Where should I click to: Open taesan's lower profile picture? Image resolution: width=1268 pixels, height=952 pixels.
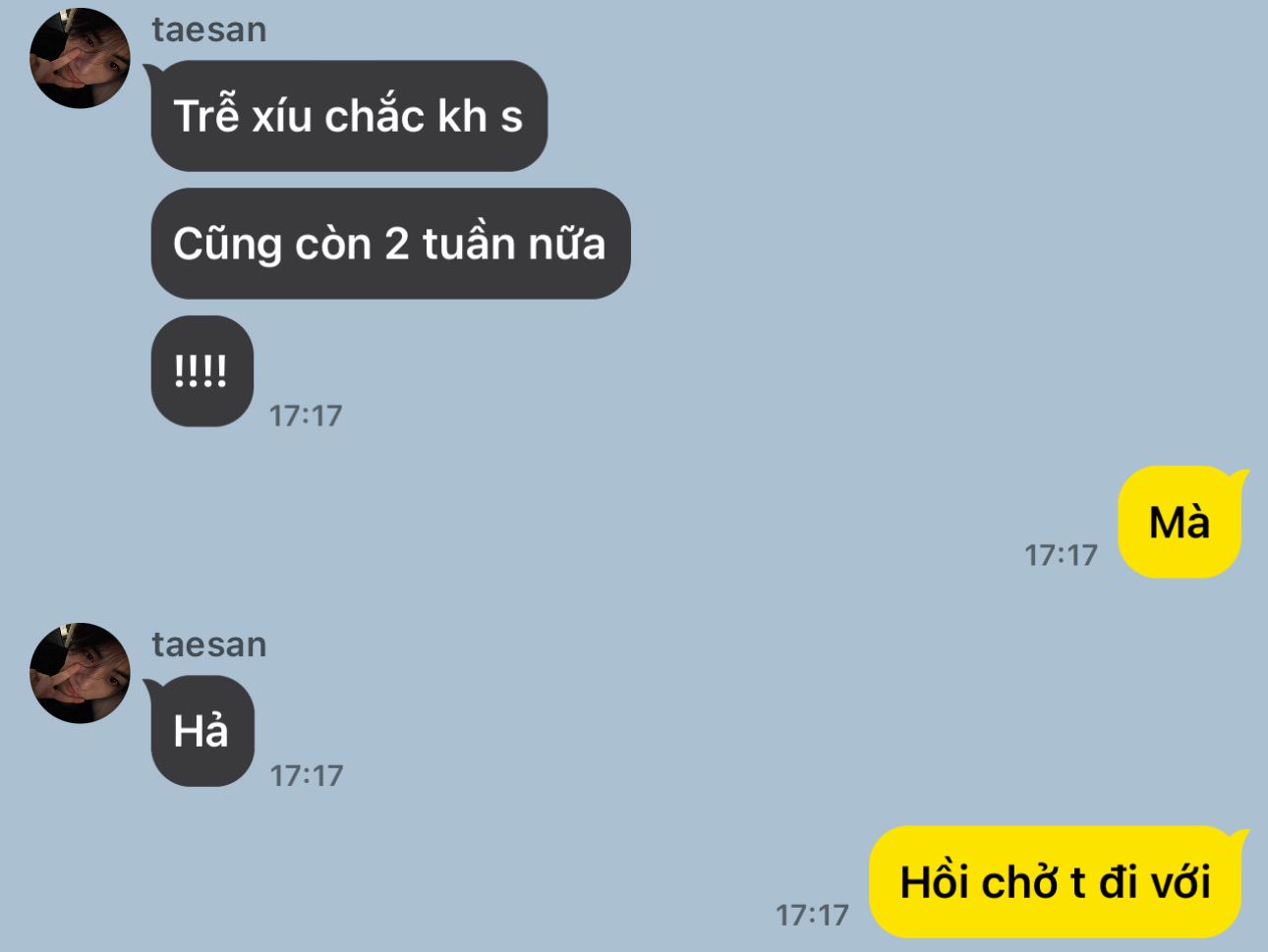tap(81, 673)
